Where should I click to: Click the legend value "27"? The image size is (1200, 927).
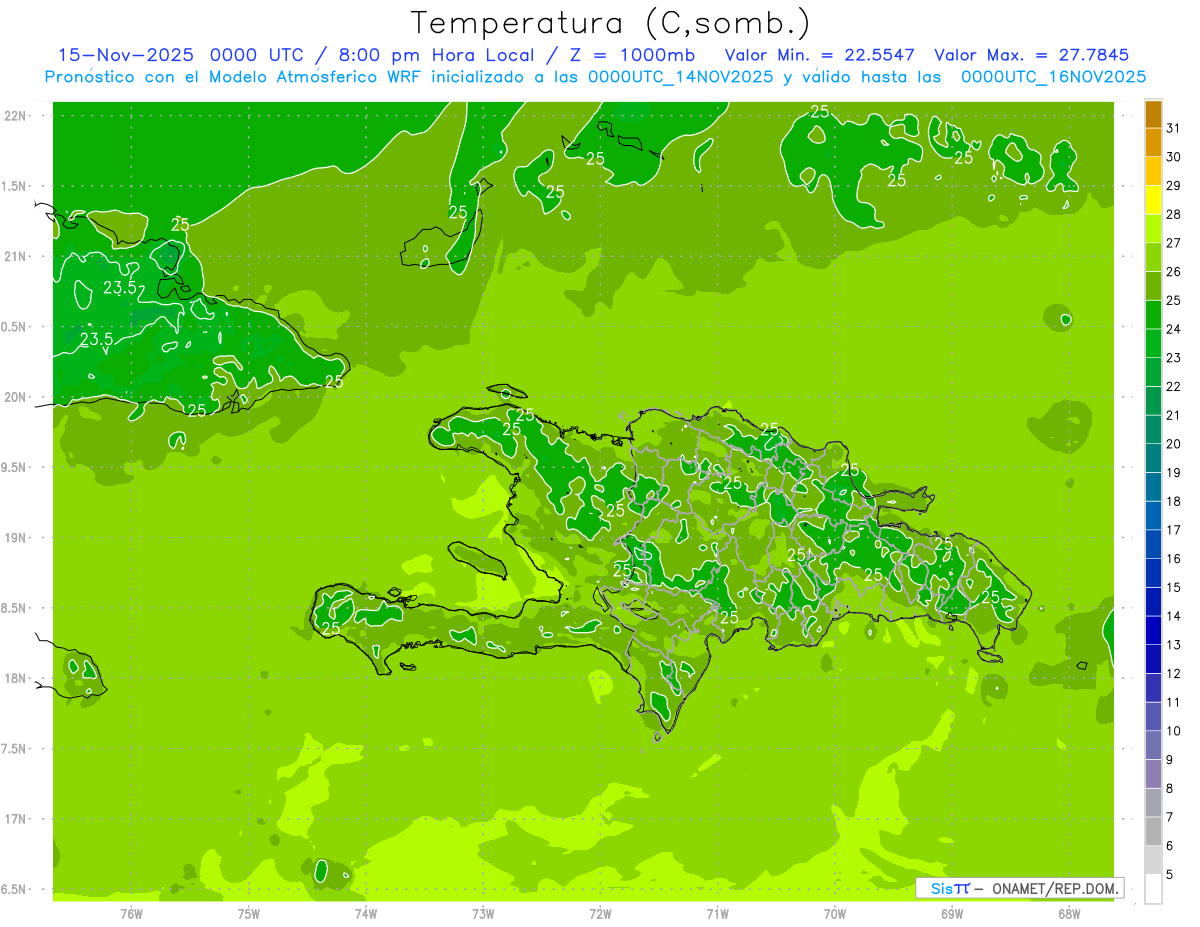click(1174, 243)
